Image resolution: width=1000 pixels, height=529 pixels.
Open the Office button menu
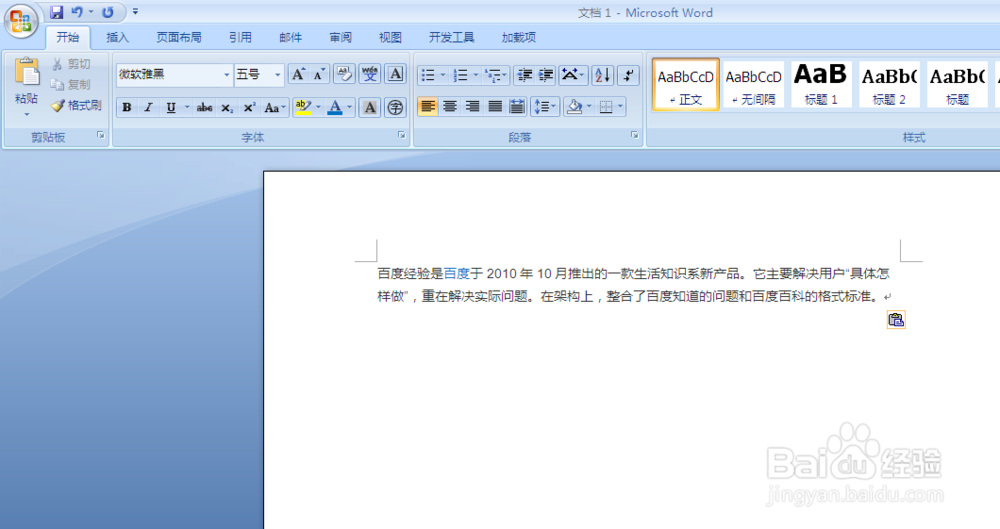[20, 22]
